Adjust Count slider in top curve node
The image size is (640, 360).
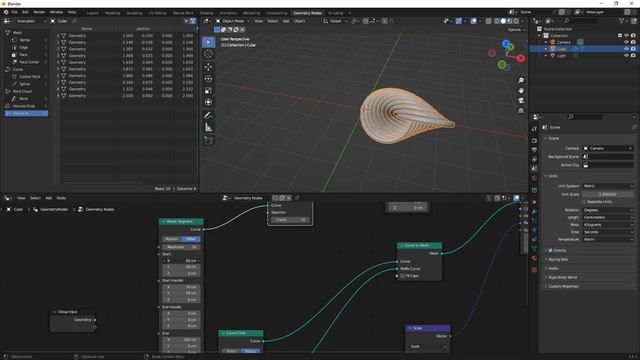click(290, 220)
